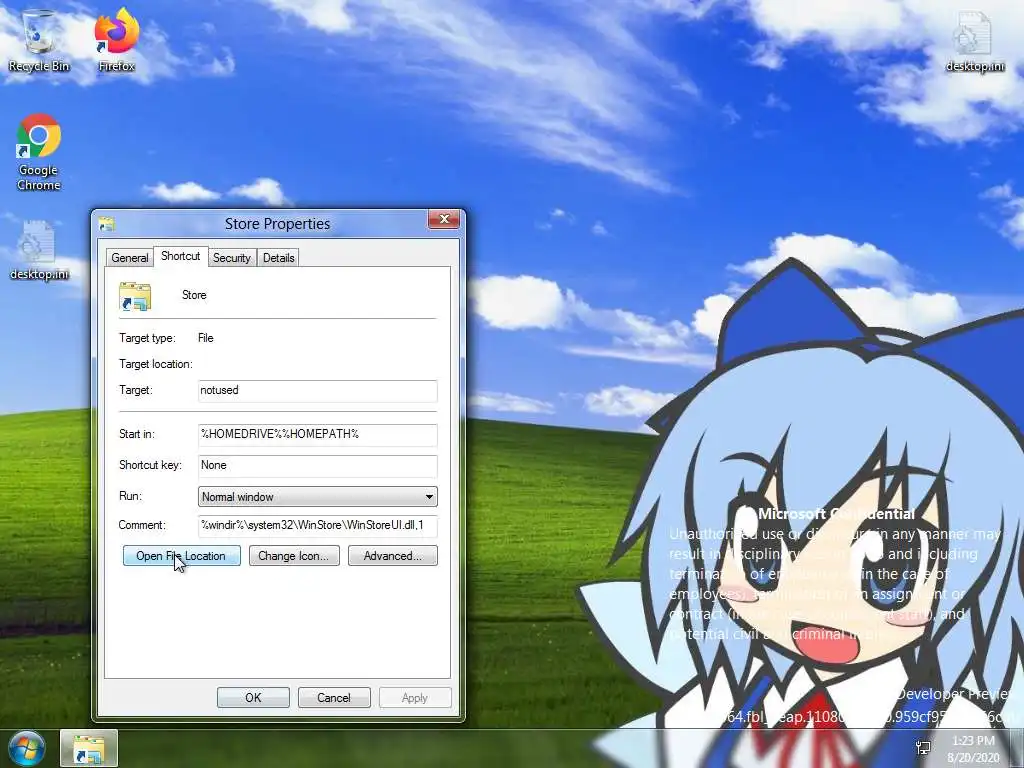Click the grayed Apply button
Screen dimensions: 1024x768
pos(415,697)
